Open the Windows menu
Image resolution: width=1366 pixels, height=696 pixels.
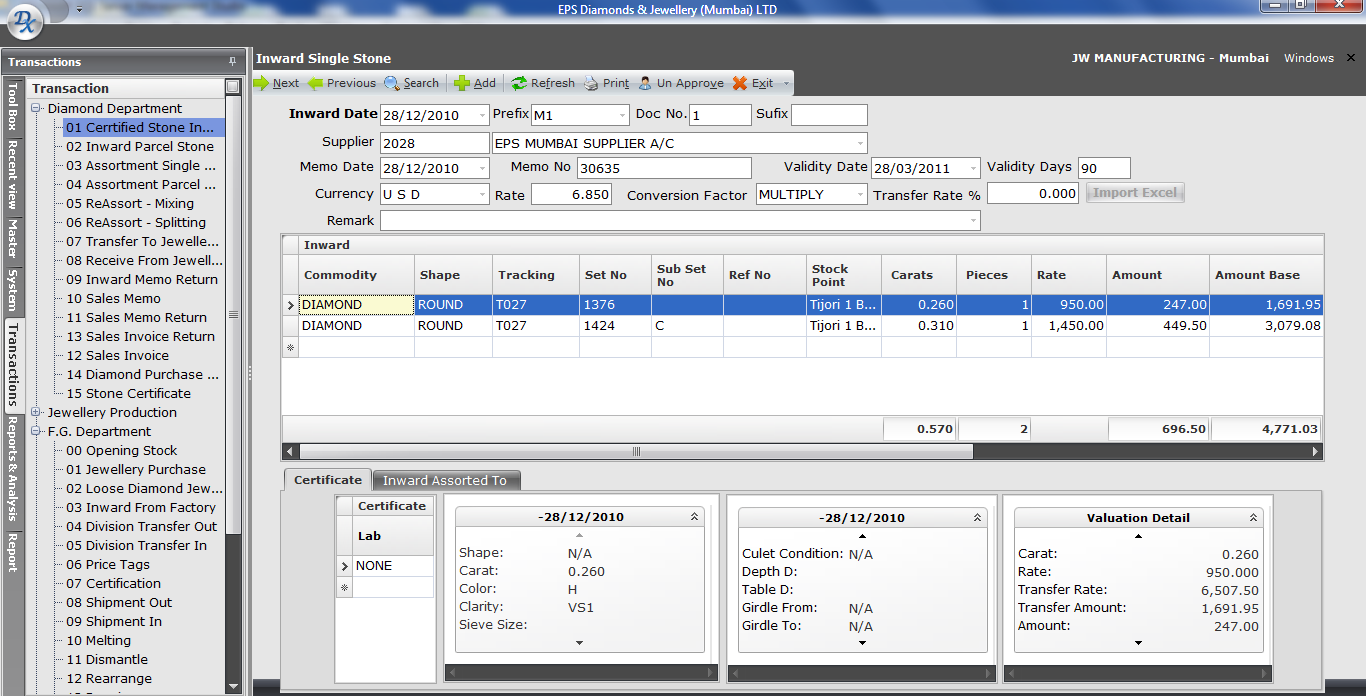(x=1309, y=58)
